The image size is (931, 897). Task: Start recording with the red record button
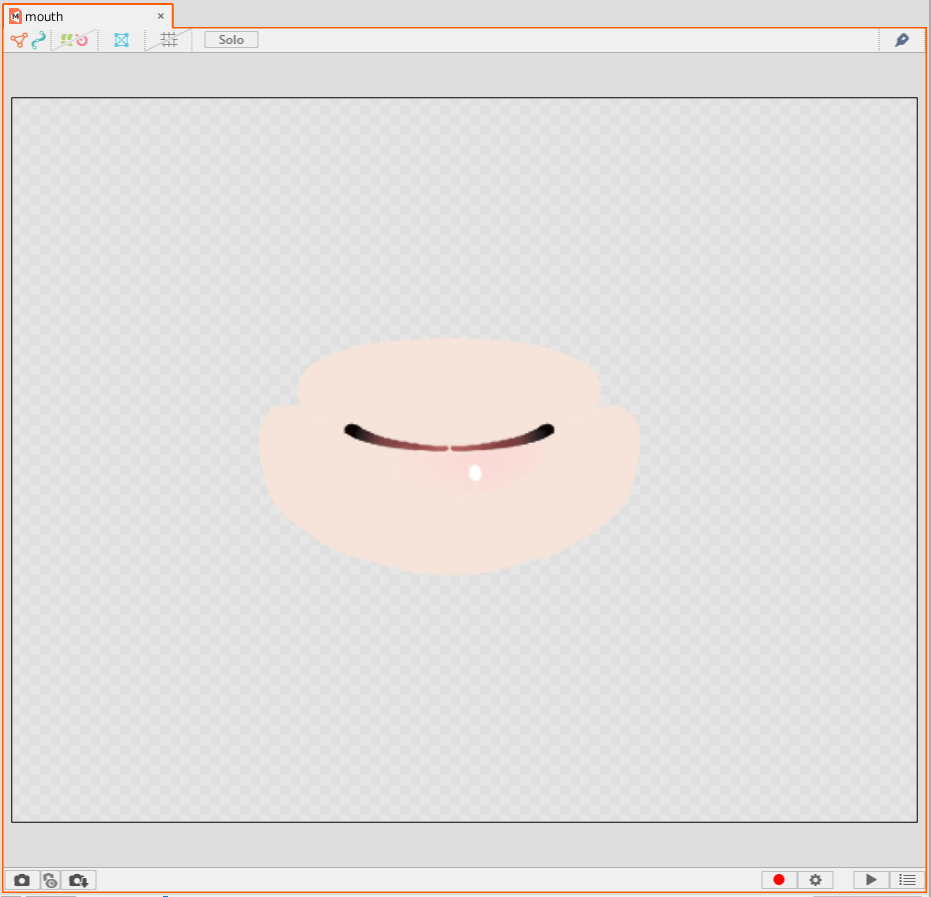(779, 879)
